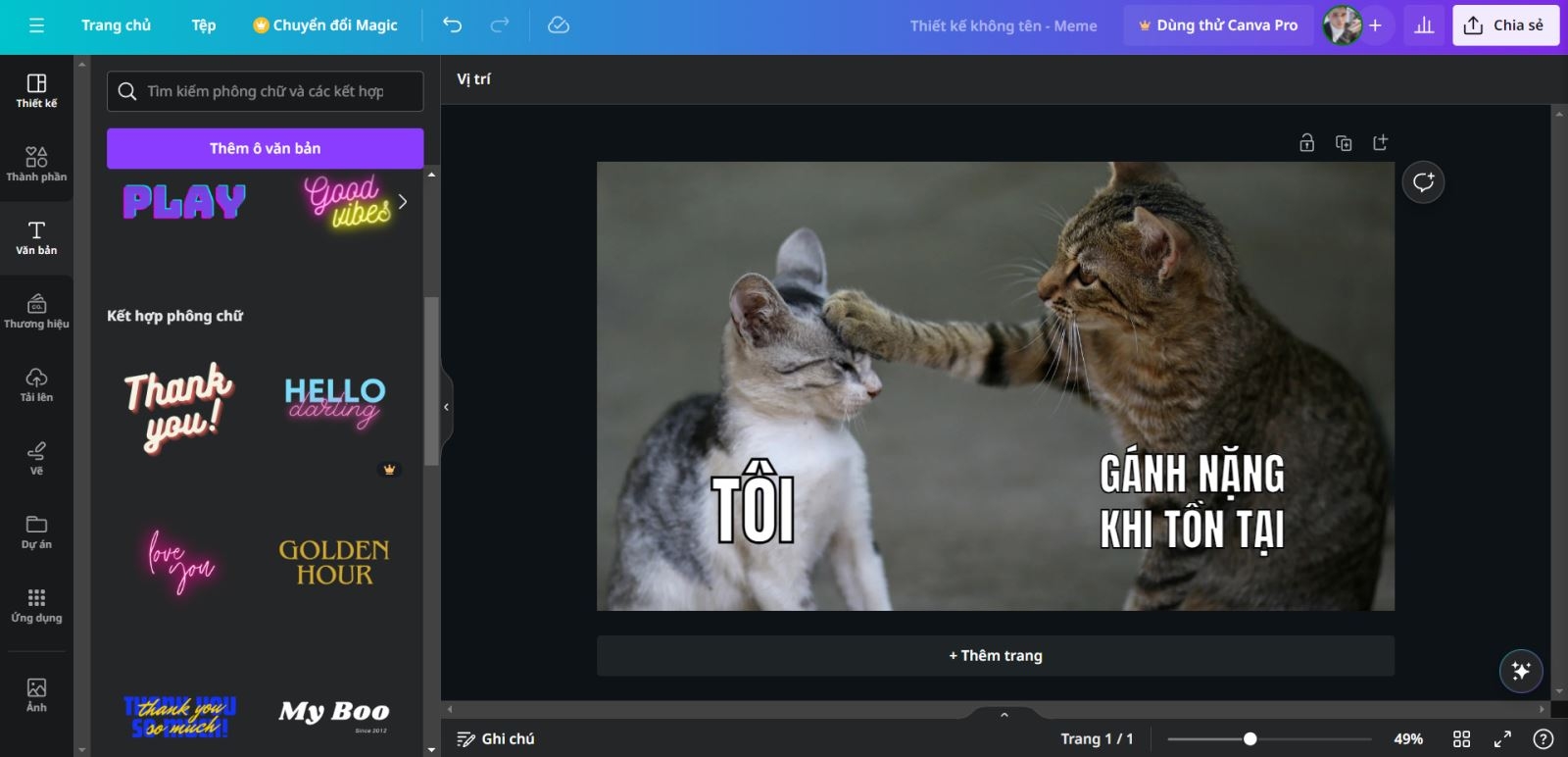This screenshot has width=1568, height=757.
Task: Open Văn bản text panel
Action: (x=36, y=238)
